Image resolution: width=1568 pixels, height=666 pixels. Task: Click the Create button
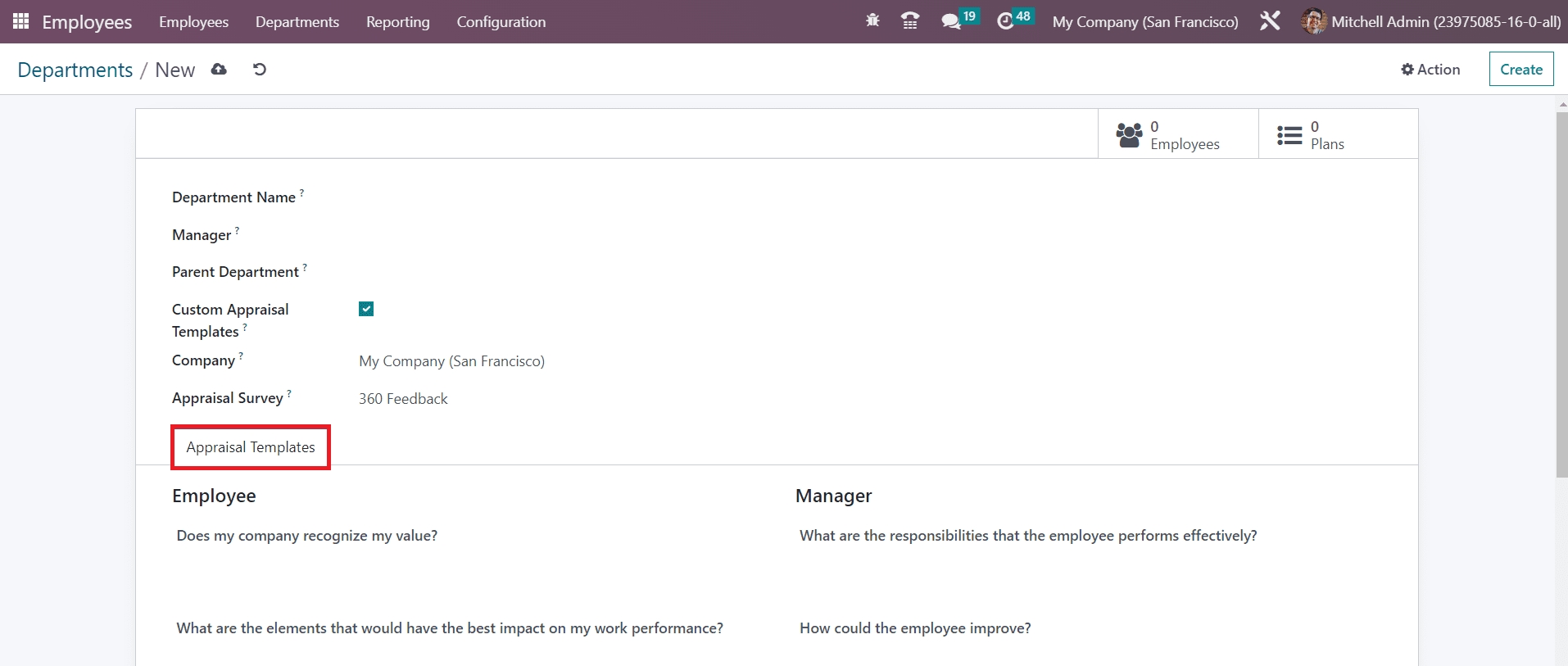tap(1520, 70)
